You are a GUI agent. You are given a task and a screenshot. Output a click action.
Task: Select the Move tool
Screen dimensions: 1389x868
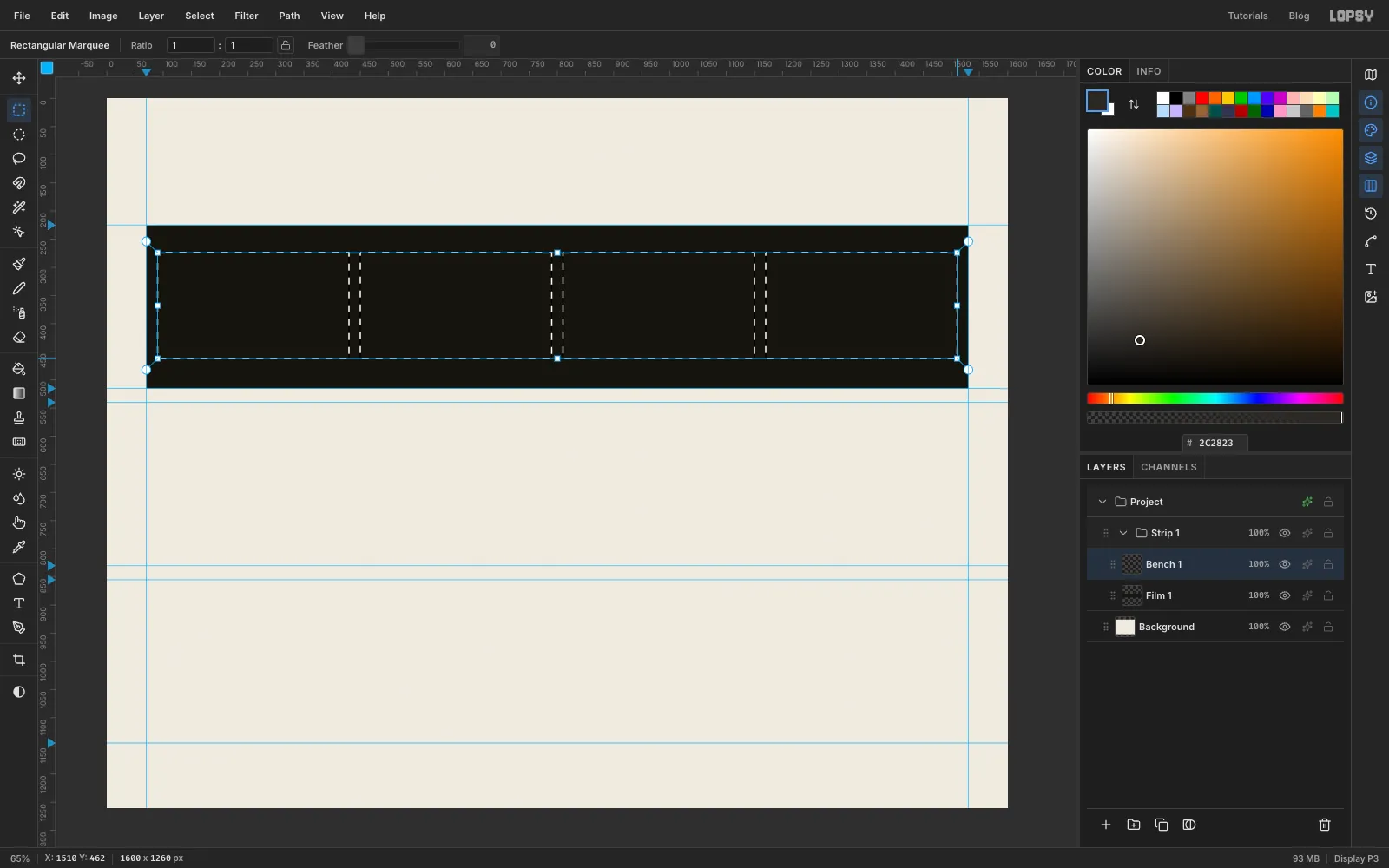19,78
